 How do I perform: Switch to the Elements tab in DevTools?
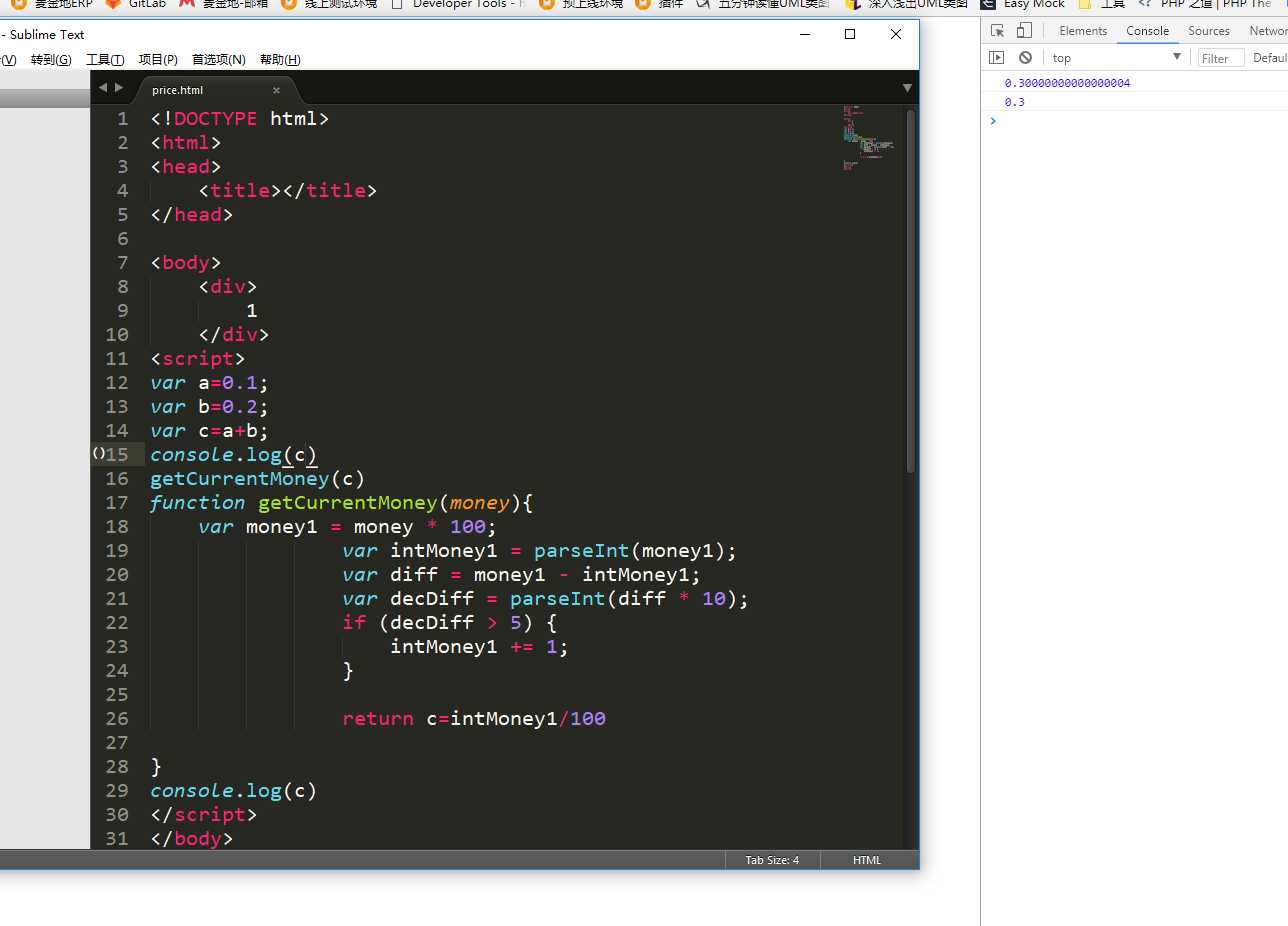pyautogui.click(x=1083, y=31)
